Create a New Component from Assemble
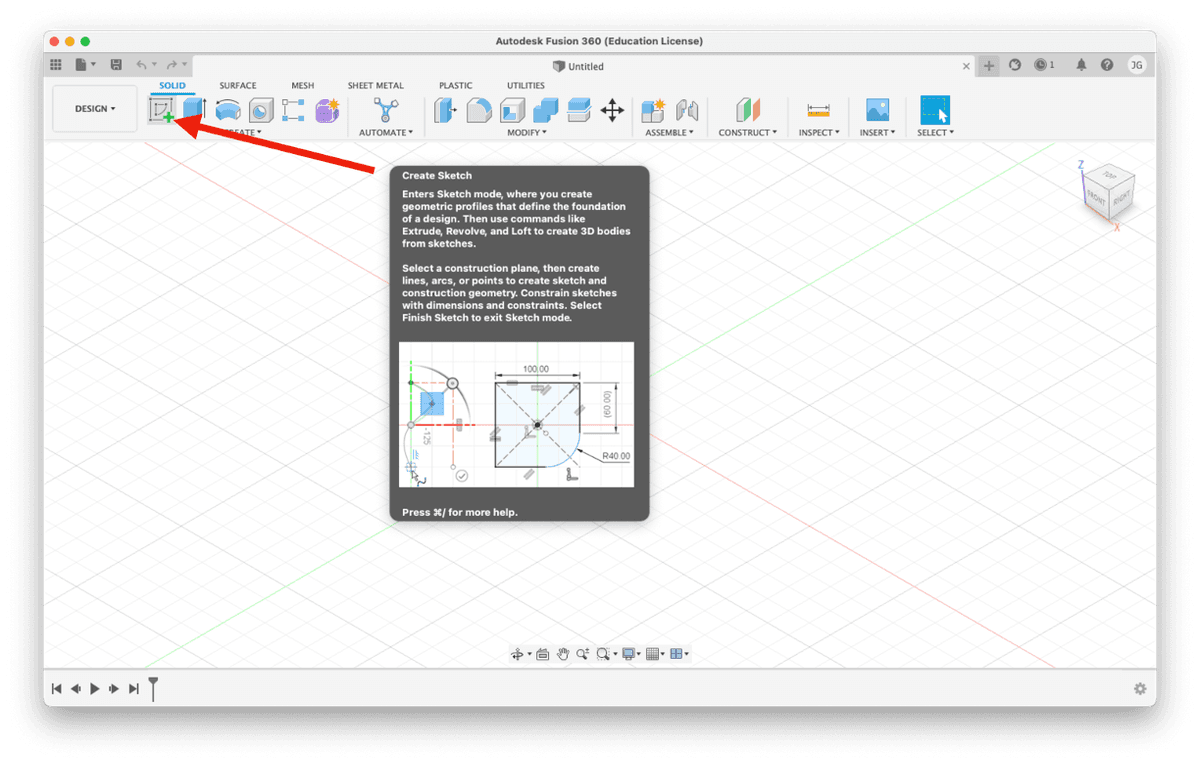This screenshot has width=1200, height=765. [653, 110]
